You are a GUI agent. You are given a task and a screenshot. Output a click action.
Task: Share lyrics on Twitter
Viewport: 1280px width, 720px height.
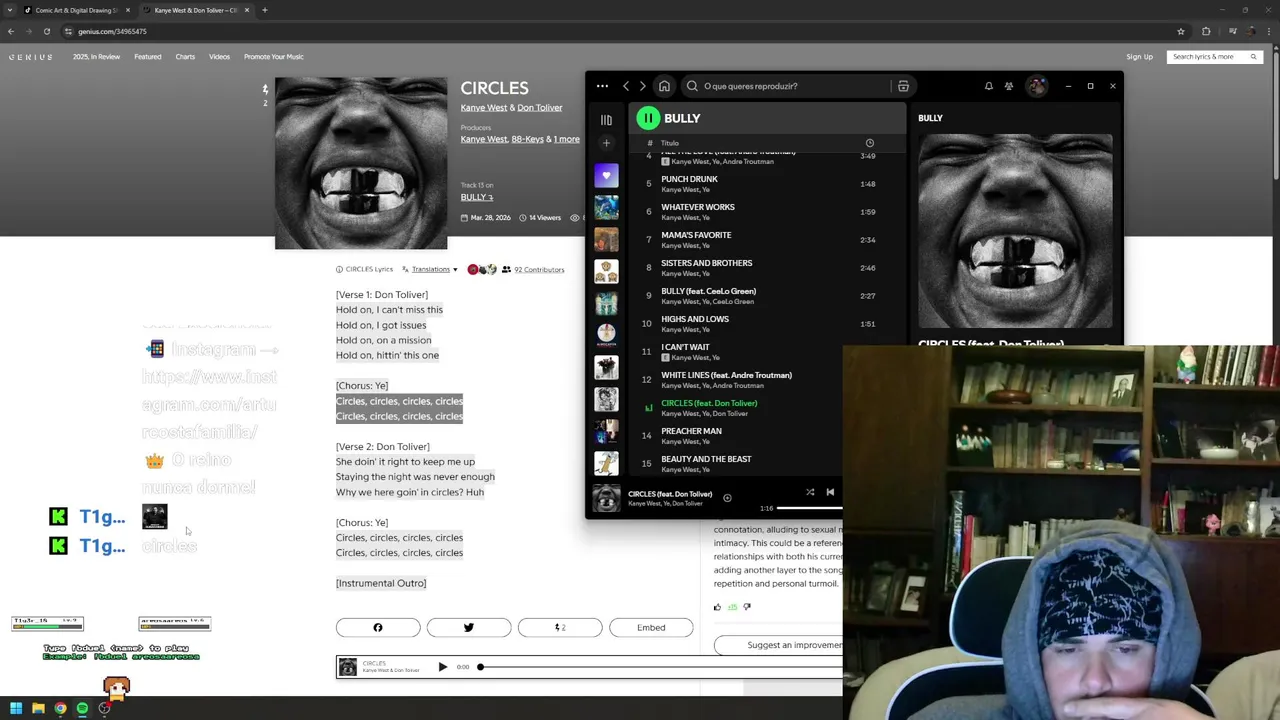(469, 627)
